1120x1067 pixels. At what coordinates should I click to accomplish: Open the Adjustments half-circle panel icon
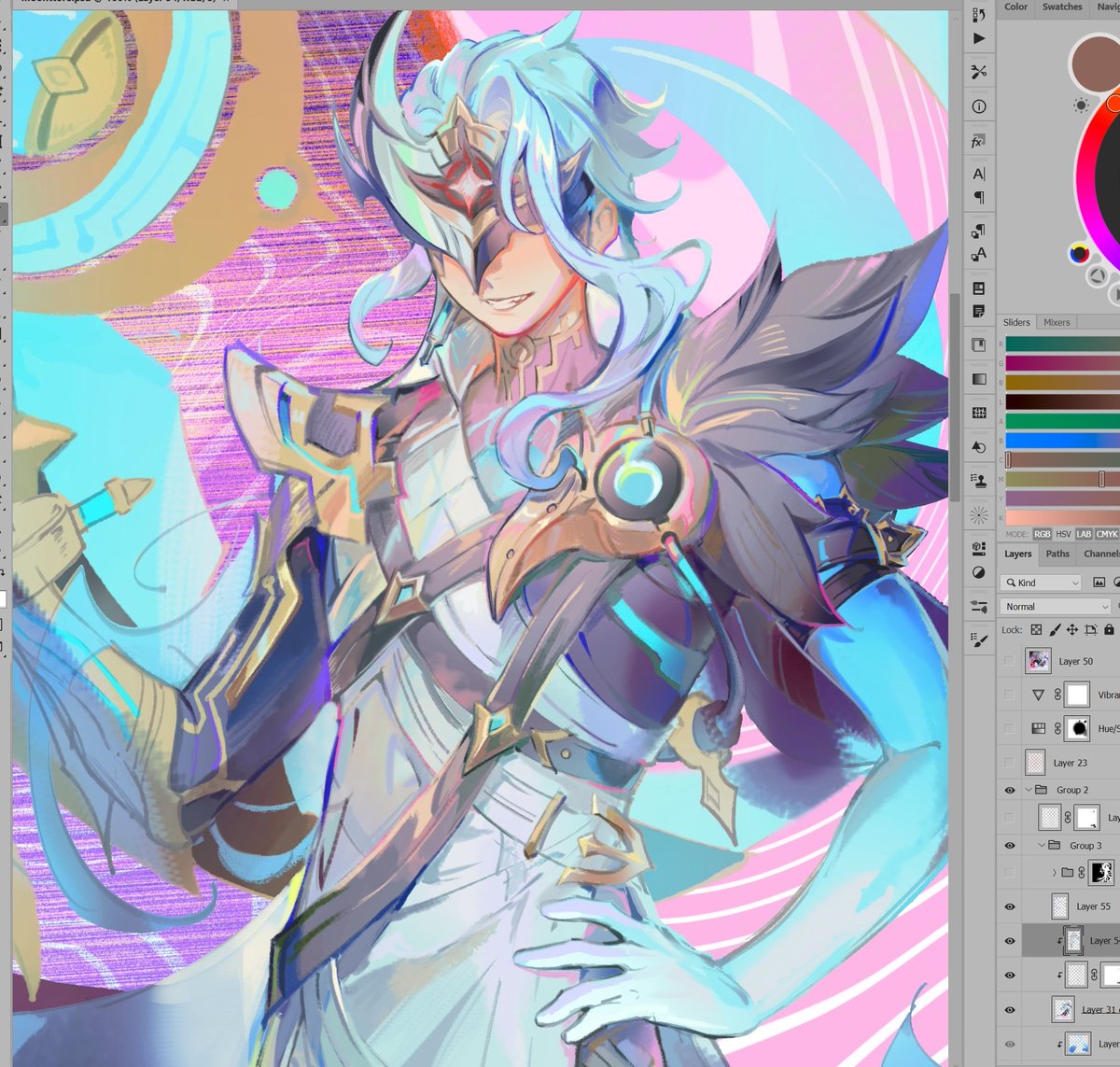(979, 572)
